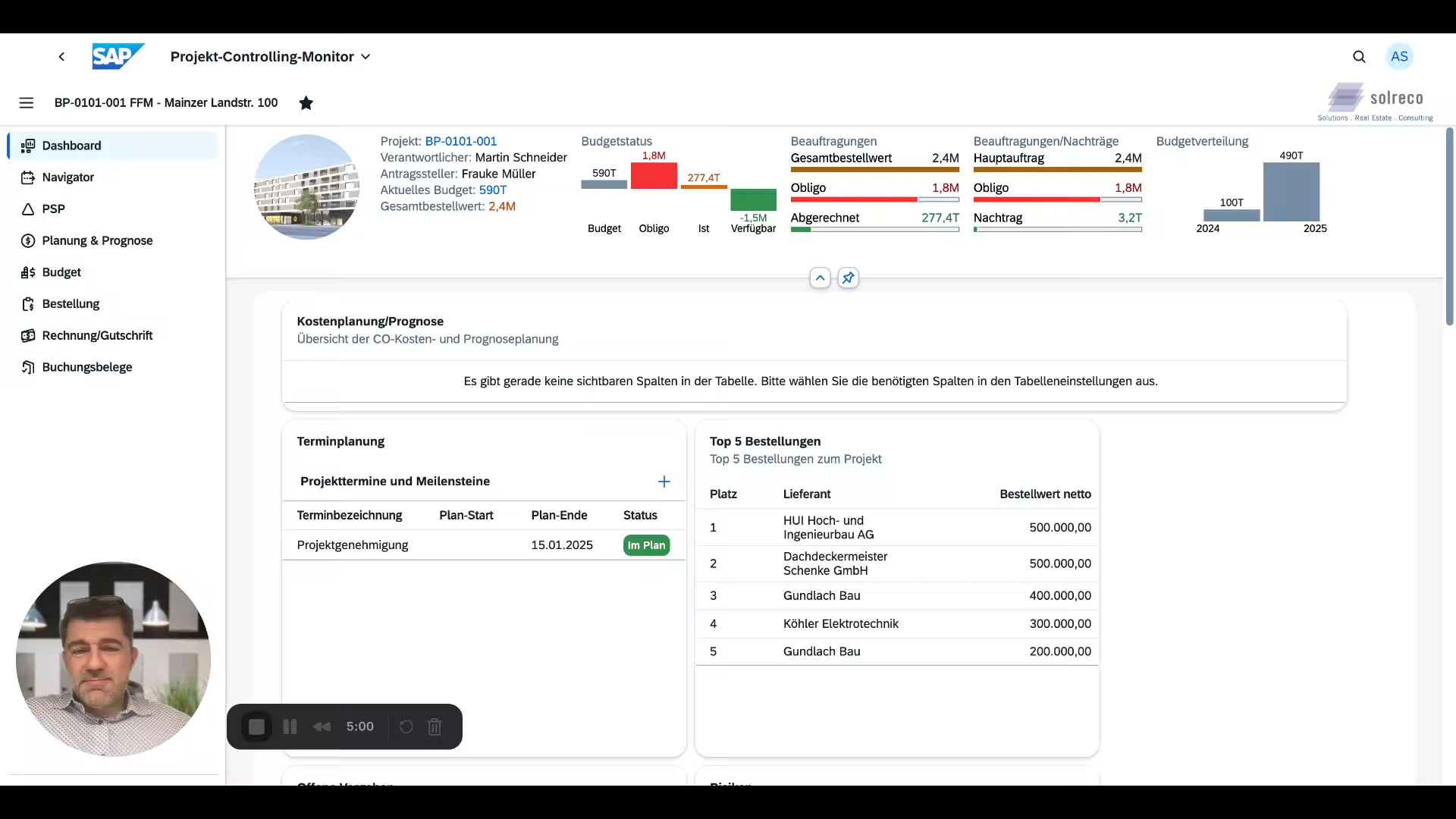
Task: Toggle the hamburger side navigation menu
Action: tap(27, 103)
